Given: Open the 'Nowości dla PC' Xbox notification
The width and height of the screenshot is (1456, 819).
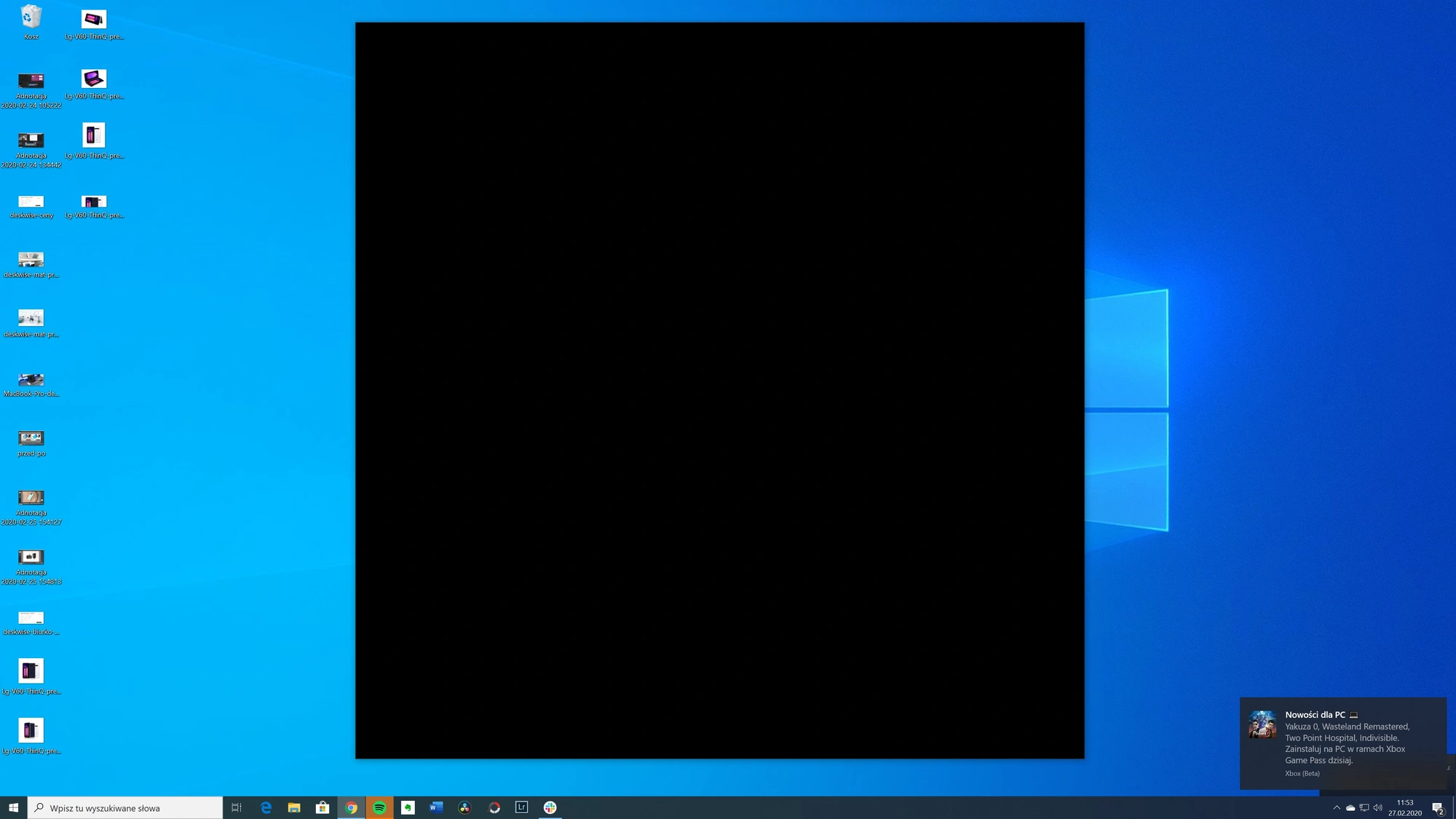Looking at the screenshot, I should [1343, 743].
